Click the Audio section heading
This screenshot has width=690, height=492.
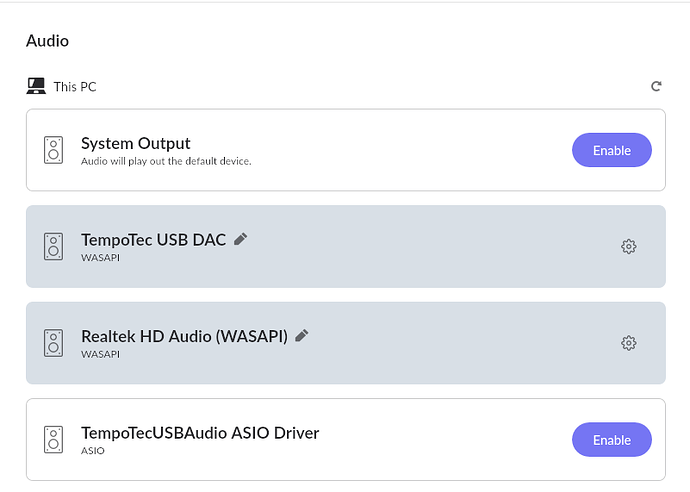(x=48, y=41)
